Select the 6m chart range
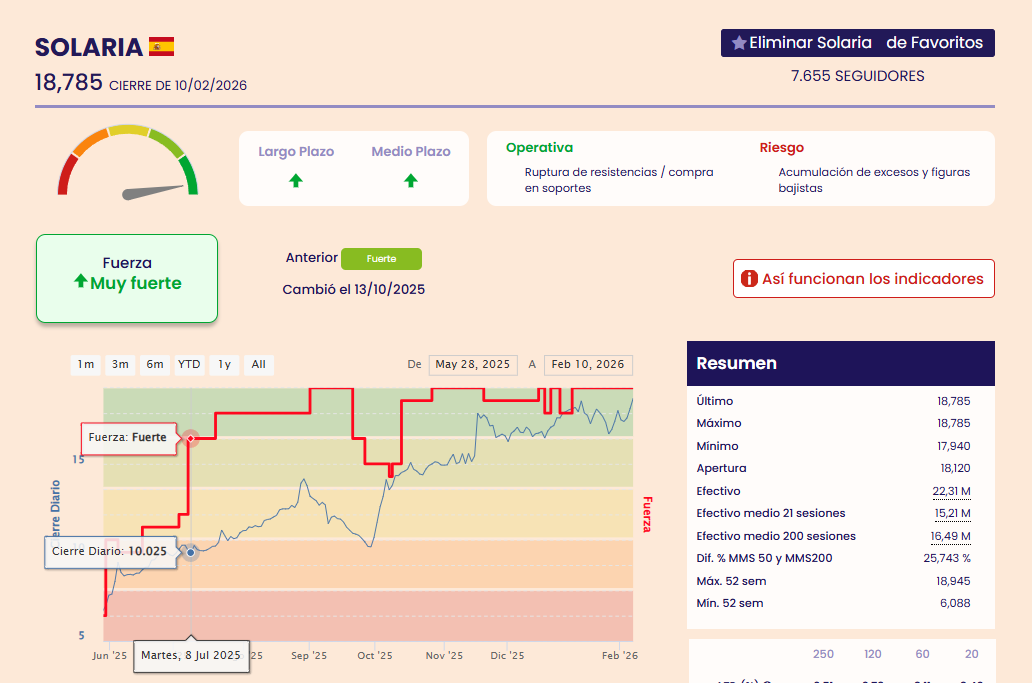Image resolution: width=1032 pixels, height=683 pixels. click(155, 365)
